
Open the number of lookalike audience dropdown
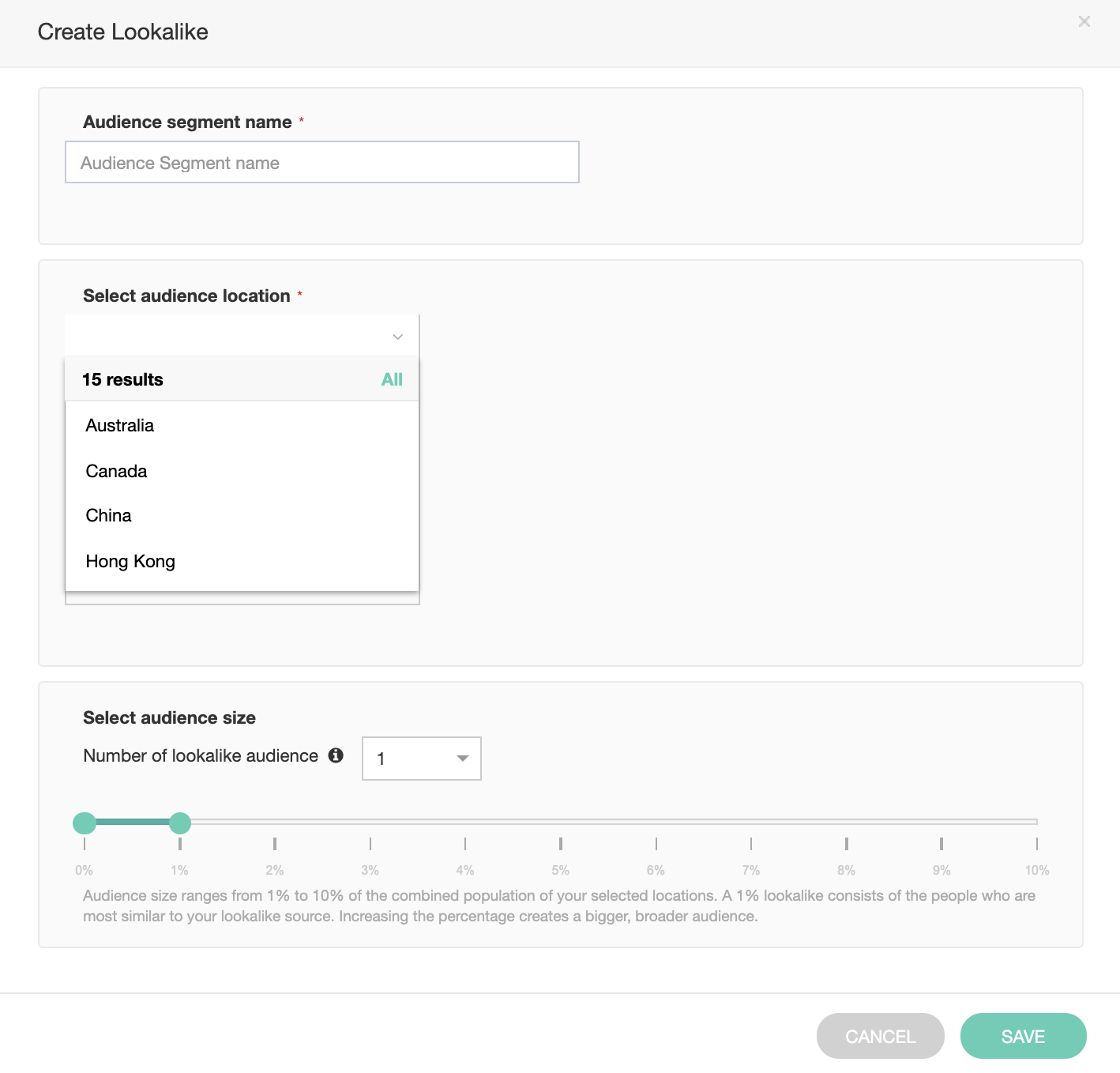(x=422, y=759)
